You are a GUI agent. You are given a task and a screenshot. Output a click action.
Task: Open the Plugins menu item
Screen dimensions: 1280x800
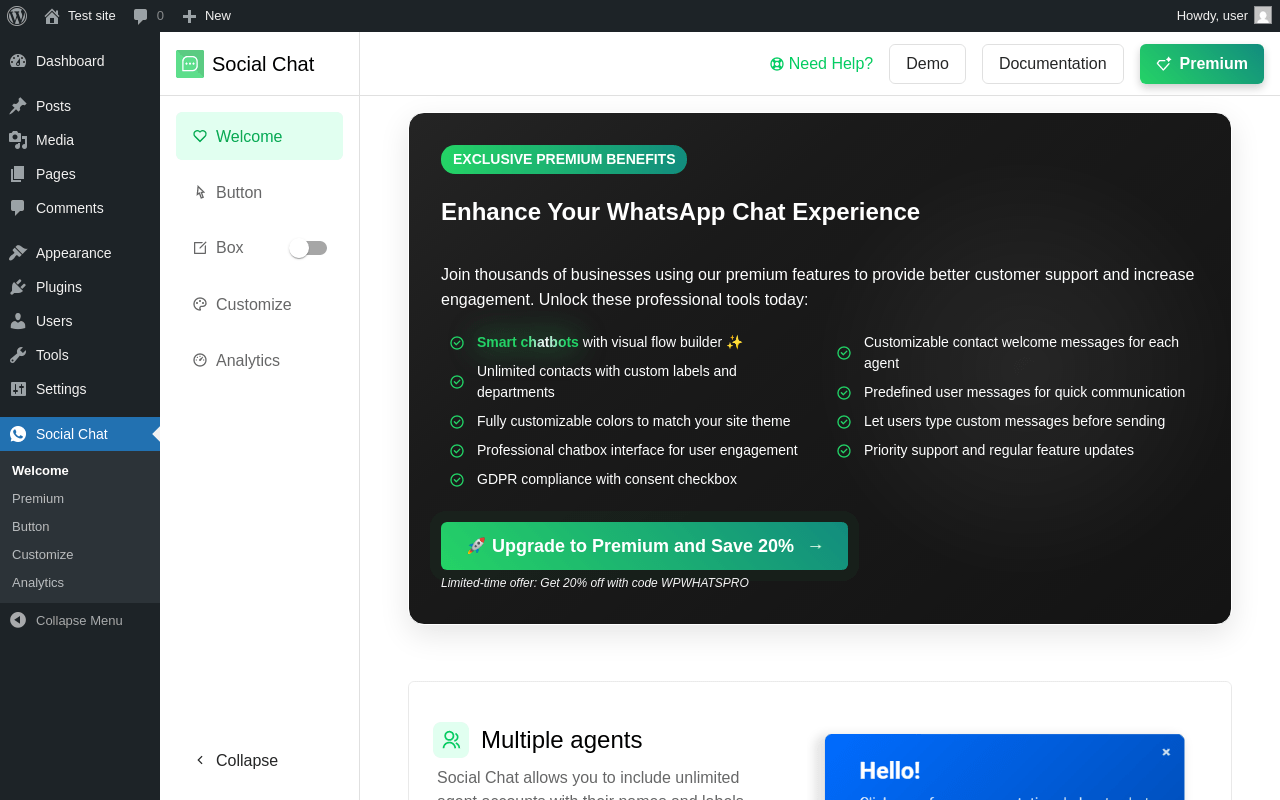pos(59,287)
